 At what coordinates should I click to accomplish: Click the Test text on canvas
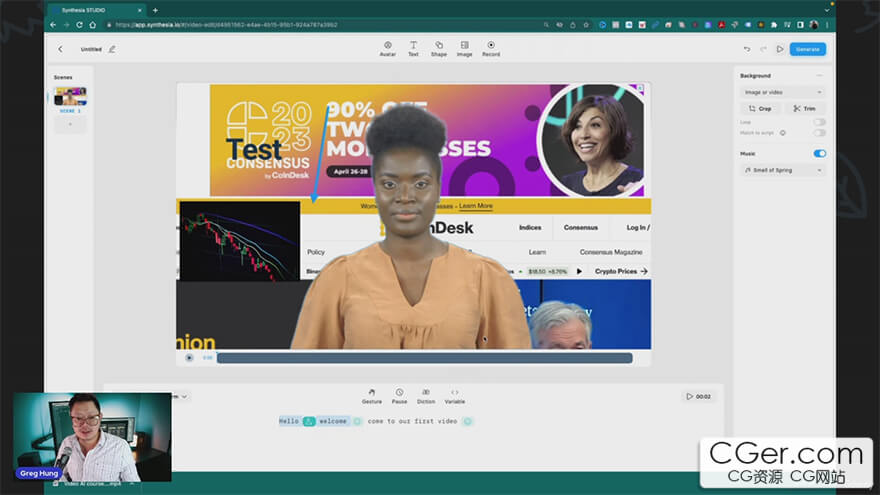pyautogui.click(x=254, y=150)
